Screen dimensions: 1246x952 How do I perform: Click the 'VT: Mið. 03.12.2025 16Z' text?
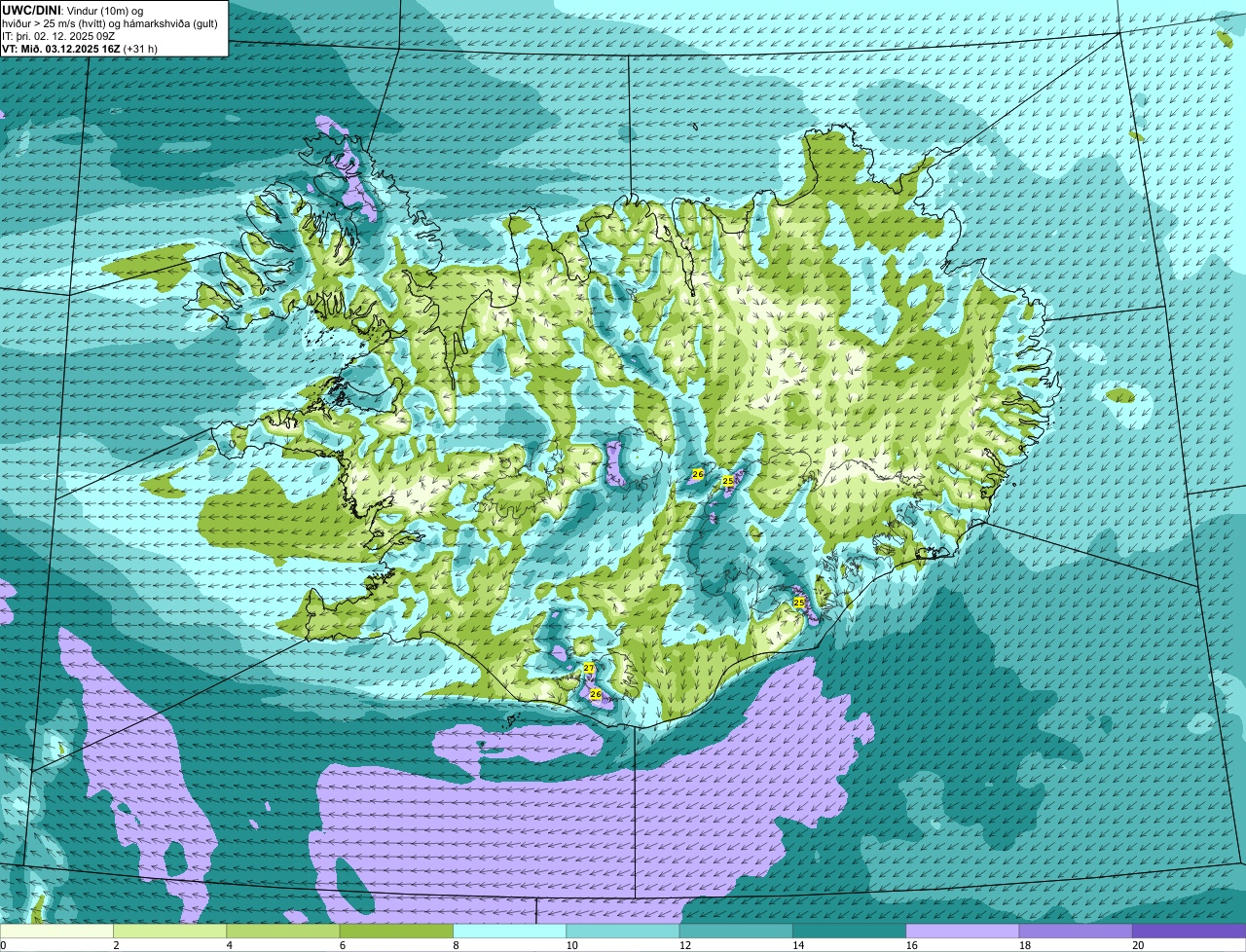(61, 49)
